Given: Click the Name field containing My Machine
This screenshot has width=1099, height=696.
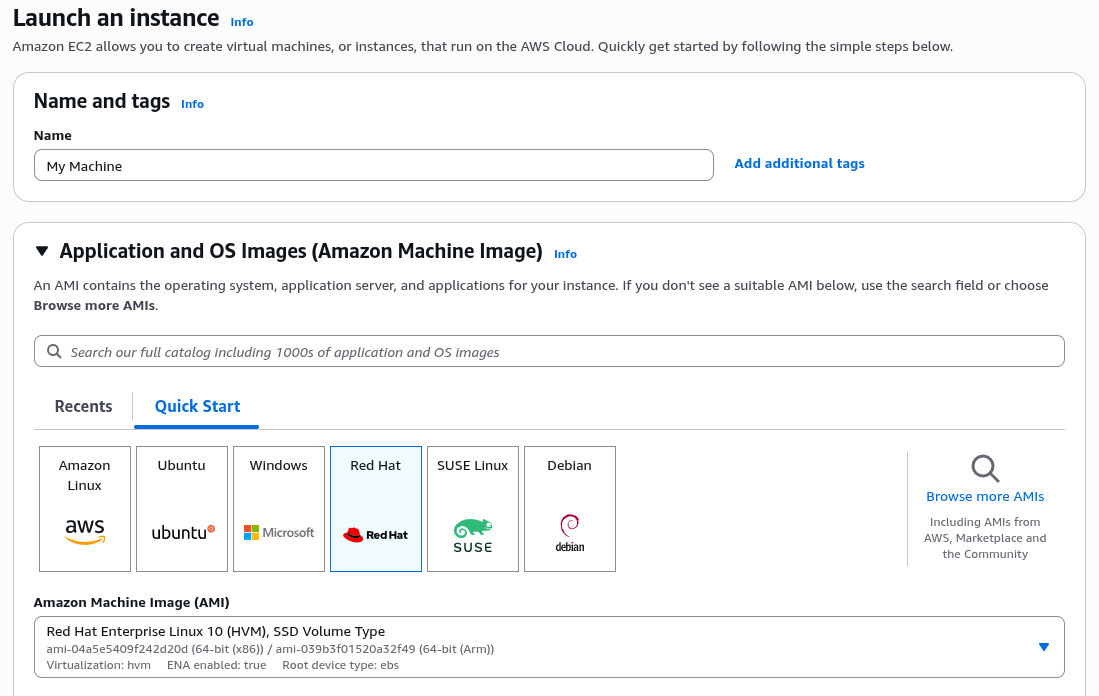Looking at the screenshot, I should pyautogui.click(x=373, y=166).
